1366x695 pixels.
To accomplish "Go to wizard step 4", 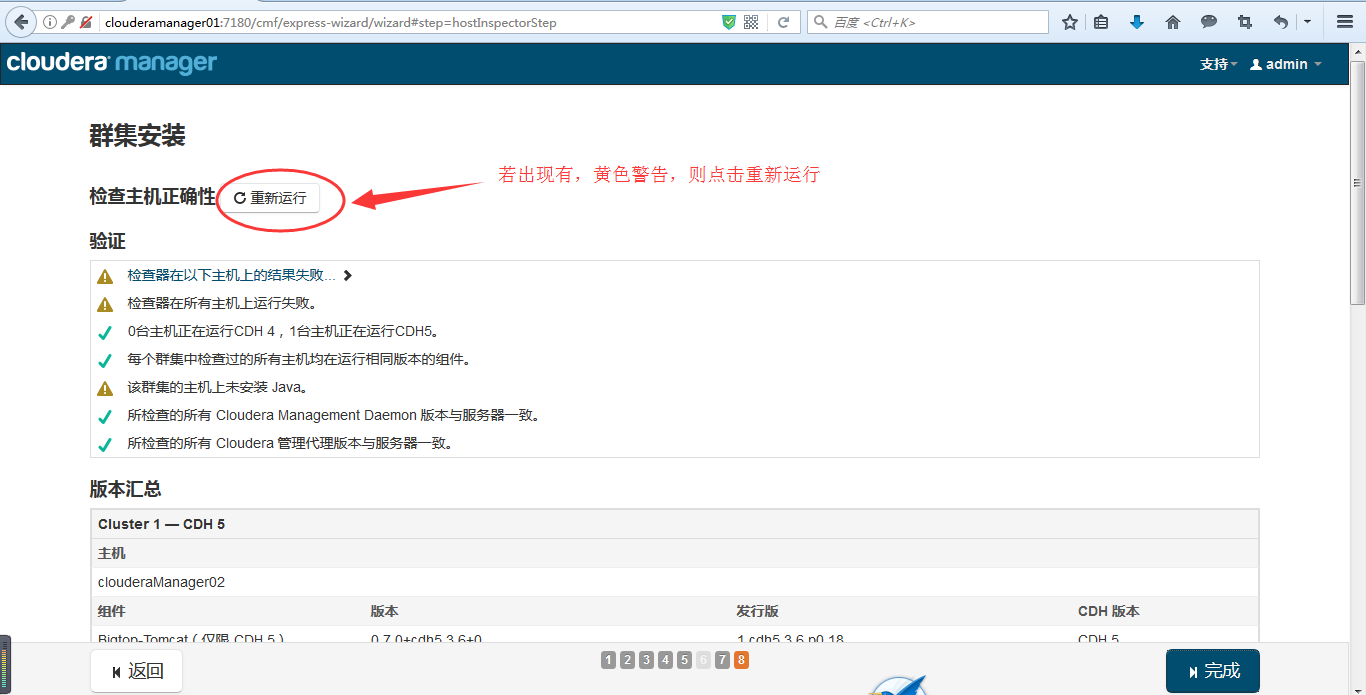I will [x=665, y=660].
